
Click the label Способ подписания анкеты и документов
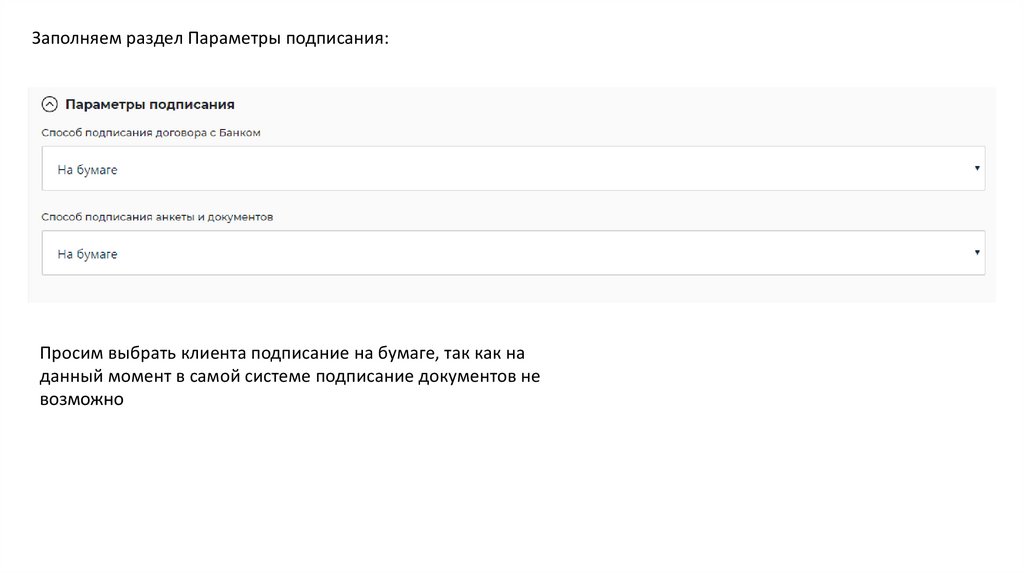pyautogui.click(x=157, y=216)
